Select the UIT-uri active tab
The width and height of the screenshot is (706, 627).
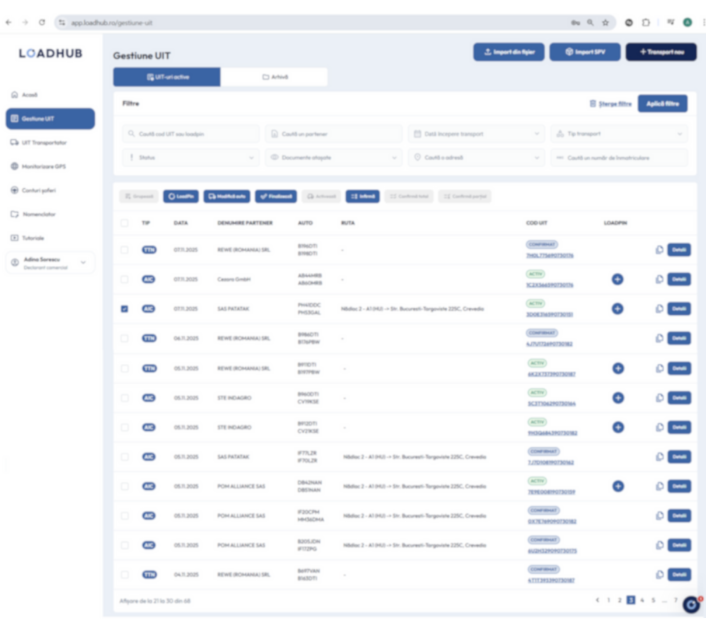(x=167, y=77)
